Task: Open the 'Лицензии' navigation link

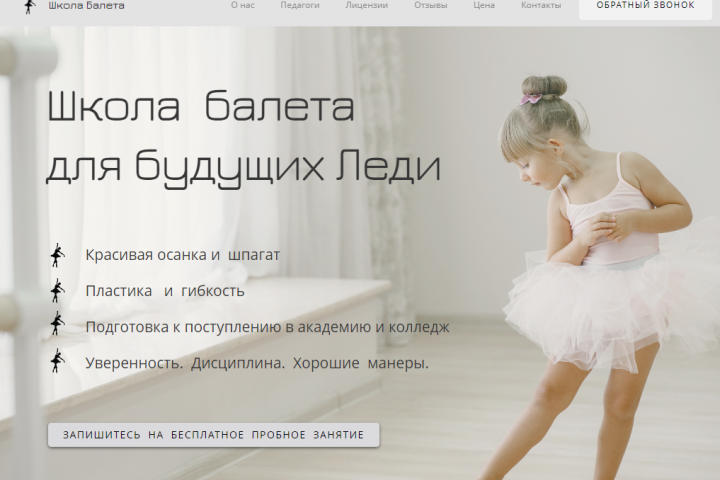Action: [x=366, y=6]
